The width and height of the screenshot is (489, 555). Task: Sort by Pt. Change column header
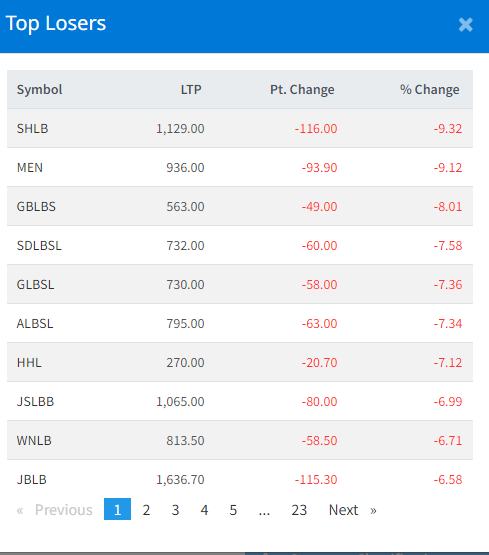coord(302,90)
